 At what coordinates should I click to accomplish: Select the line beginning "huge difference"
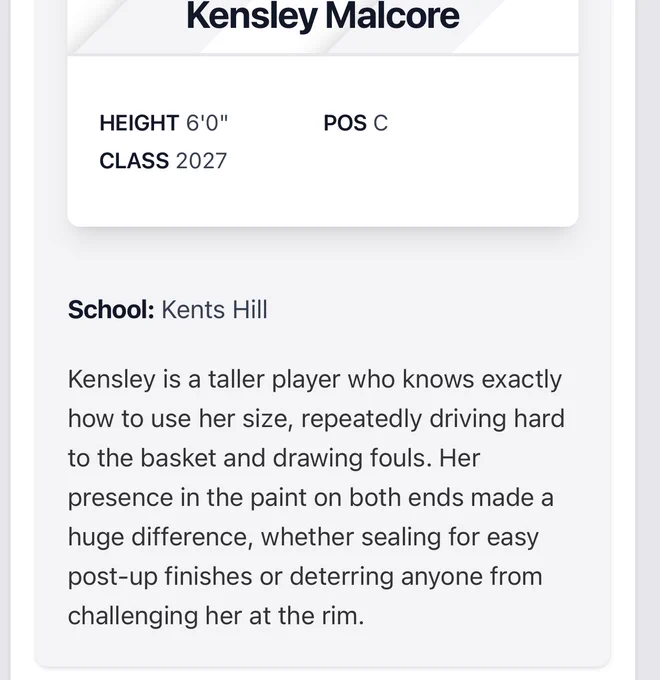303,537
